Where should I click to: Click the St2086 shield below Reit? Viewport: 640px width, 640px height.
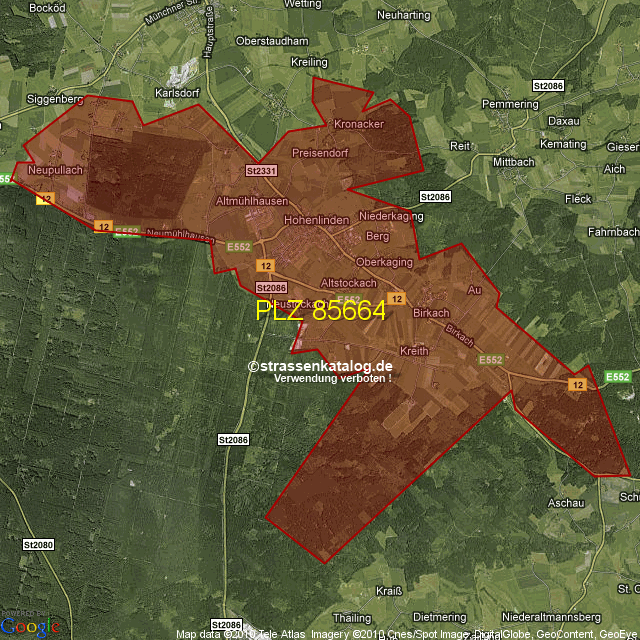(x=436, y=197)
